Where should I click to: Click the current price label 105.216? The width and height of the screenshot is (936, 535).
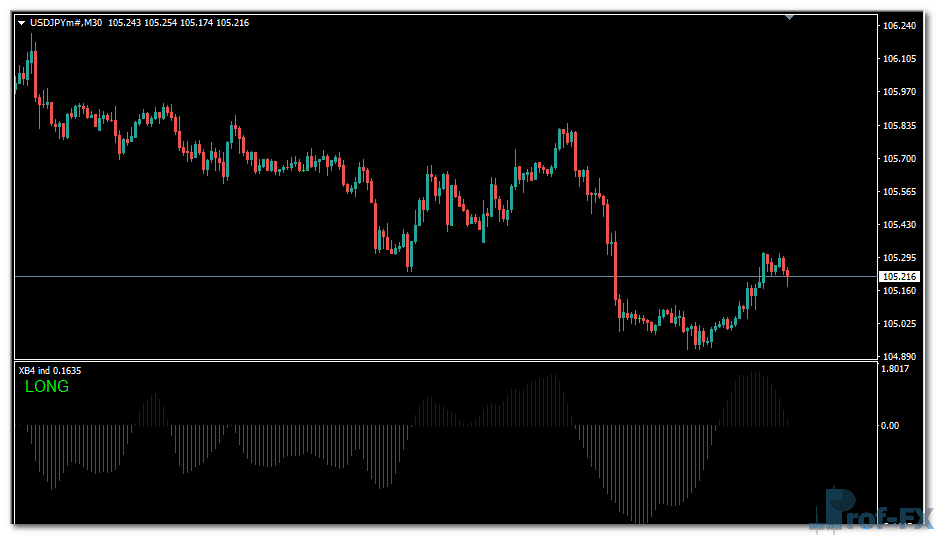(x=899, y=276)
